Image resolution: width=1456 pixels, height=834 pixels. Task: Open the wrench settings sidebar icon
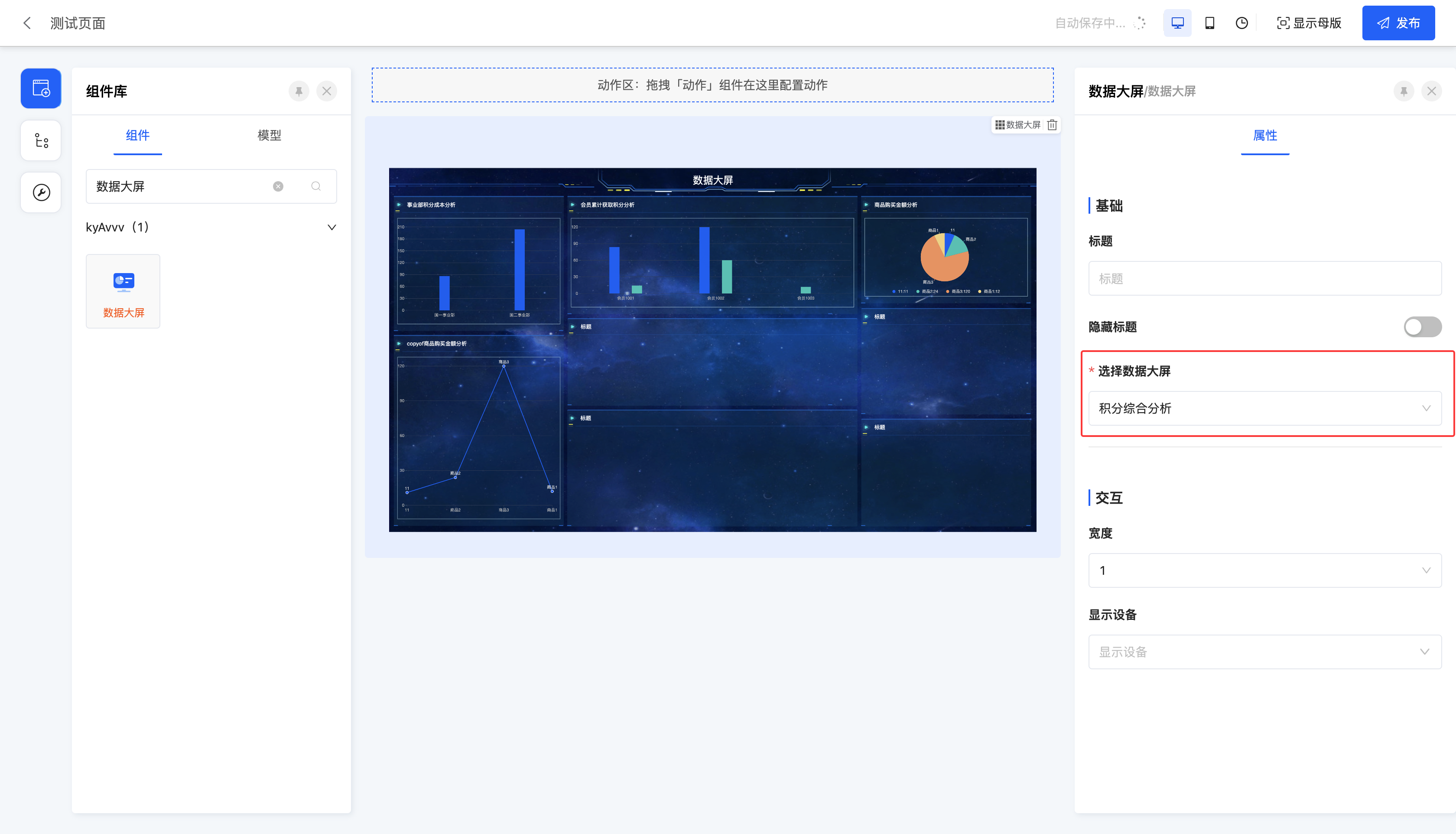[41, 192]
